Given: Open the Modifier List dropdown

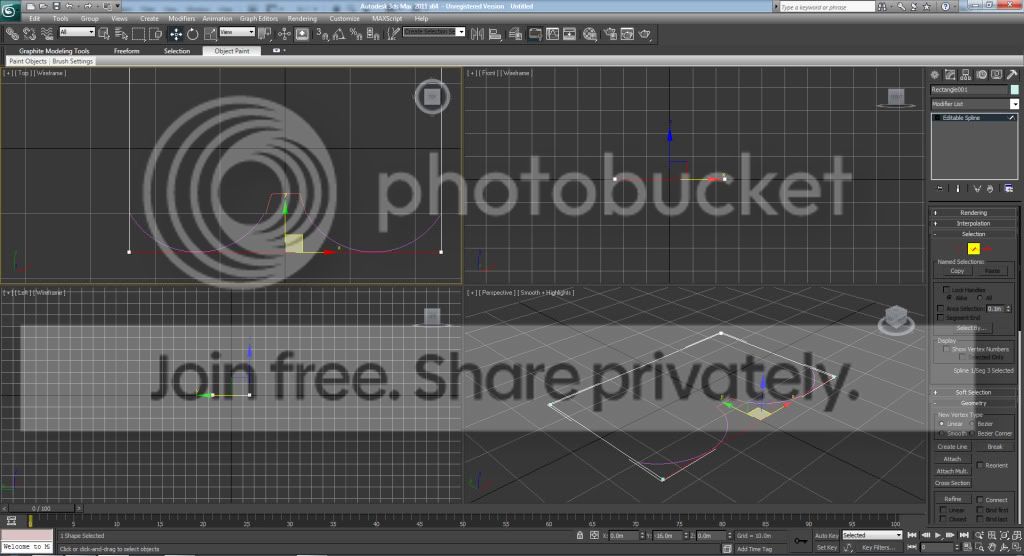Looking at the screenshot, I should [x=974, y=104].
